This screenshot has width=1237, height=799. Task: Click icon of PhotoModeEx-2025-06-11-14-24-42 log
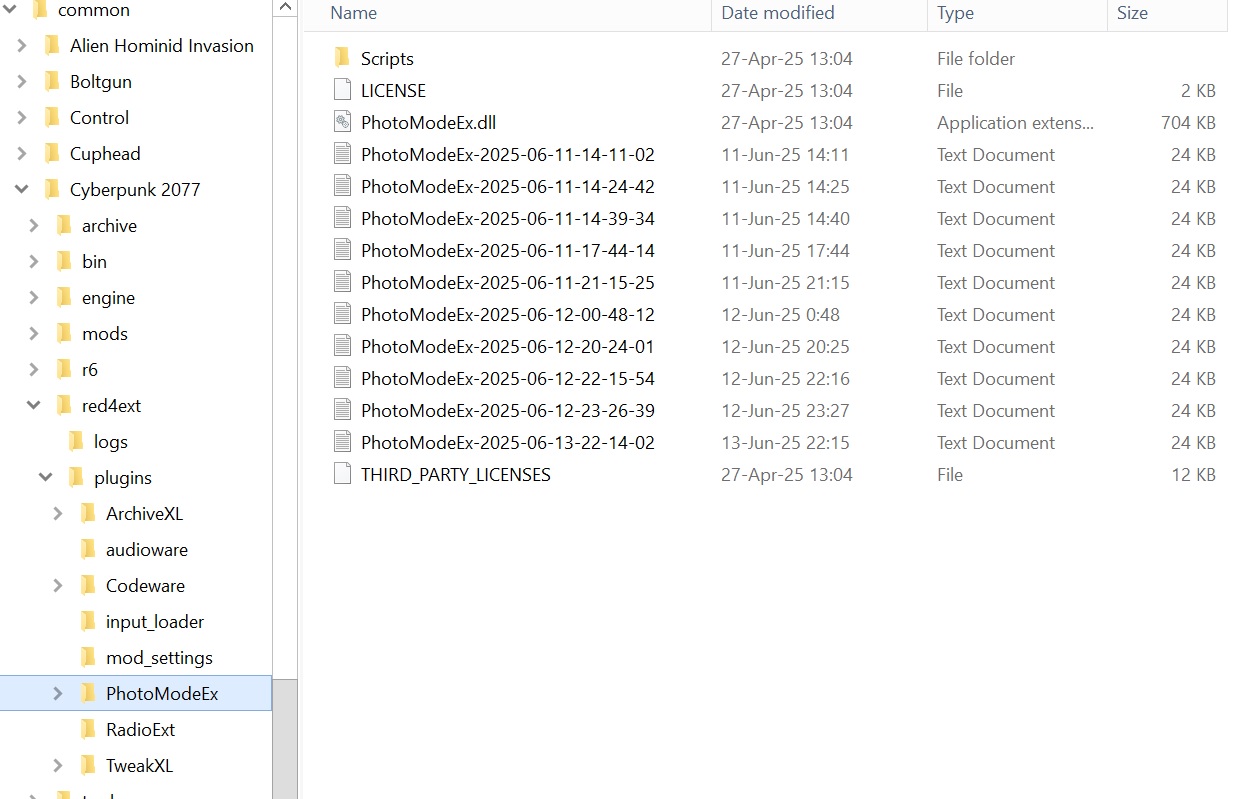click(x=342, y=186)
